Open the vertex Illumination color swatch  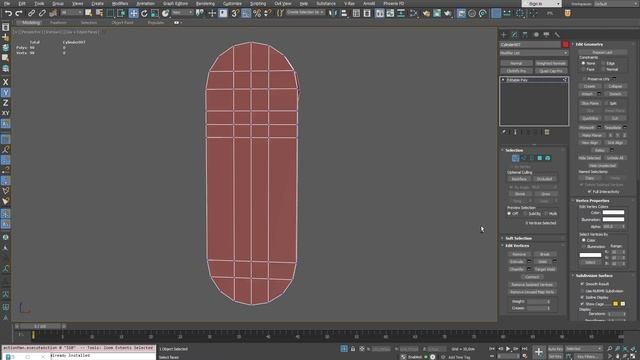pyautogui.click(x=613, y=219)
